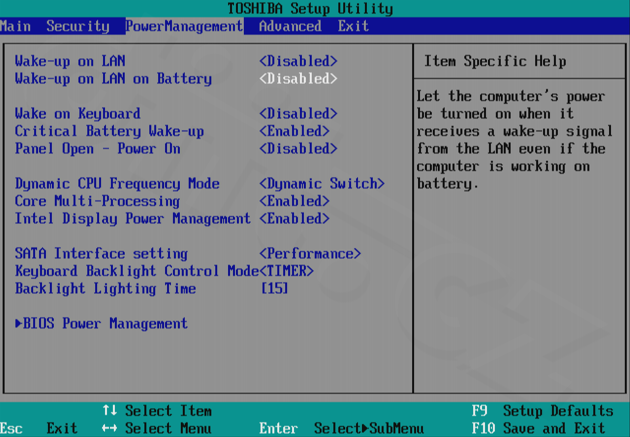Select Keyboard Backlight Control Mode label
This screenshot has width=630, height=437.
point(137,271)
